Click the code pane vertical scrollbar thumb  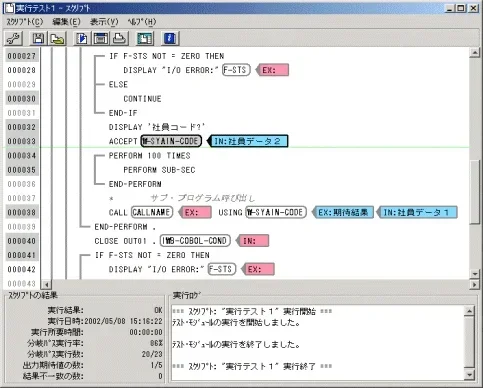point(474,193)
